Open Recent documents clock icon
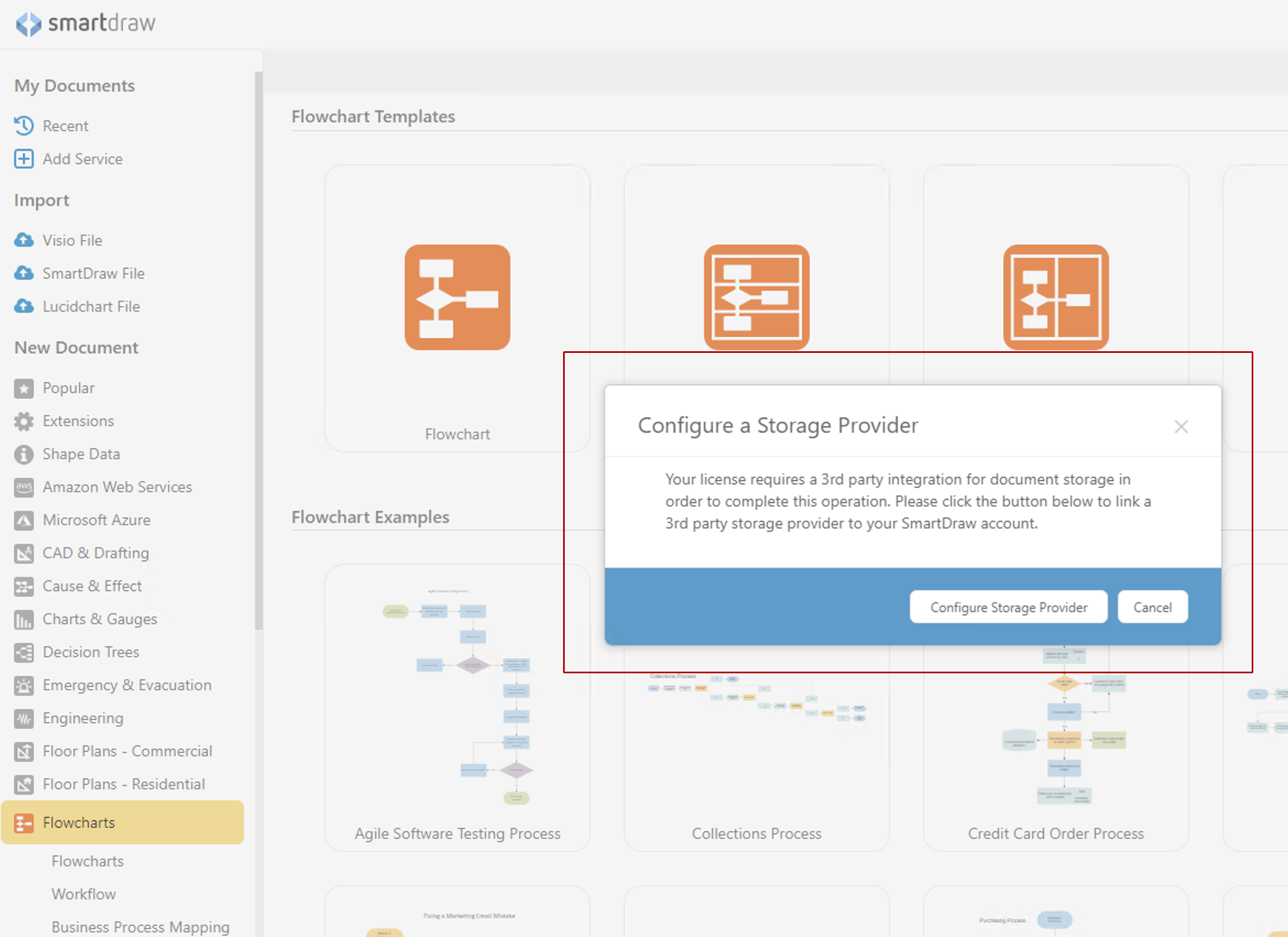Screen dimensions: 1288x937 coord(24,126)
